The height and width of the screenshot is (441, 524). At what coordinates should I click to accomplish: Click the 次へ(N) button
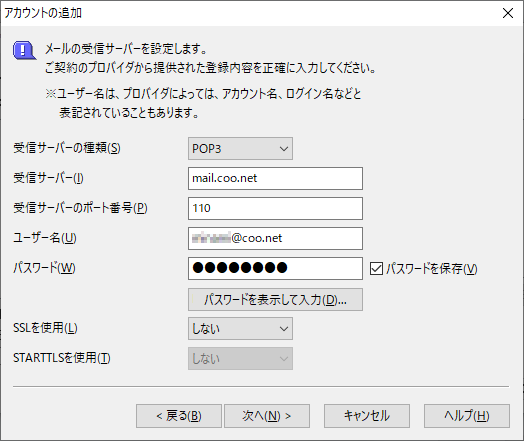[x=267, y=416]
